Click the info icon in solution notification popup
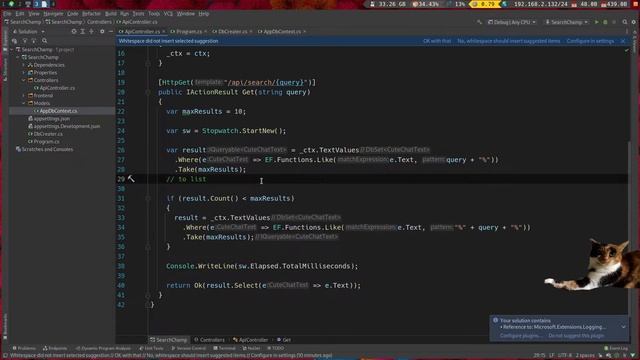The height and width of the screenshot is (360, 640). [x=496, y=320]
